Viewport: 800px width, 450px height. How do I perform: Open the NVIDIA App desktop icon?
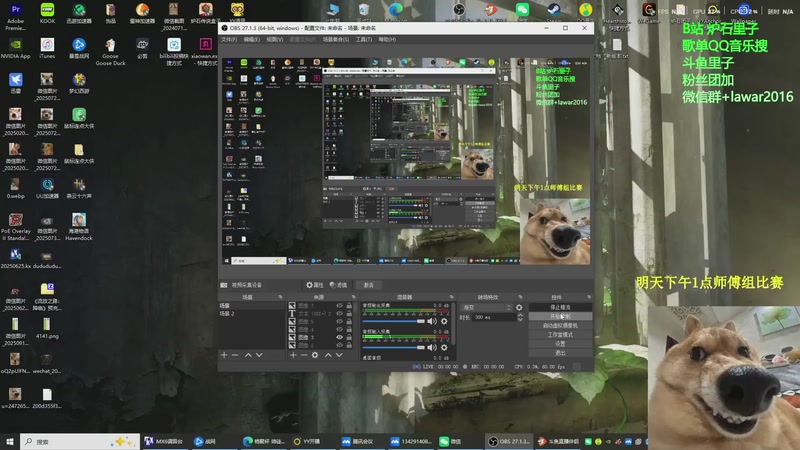pos(16,48)
